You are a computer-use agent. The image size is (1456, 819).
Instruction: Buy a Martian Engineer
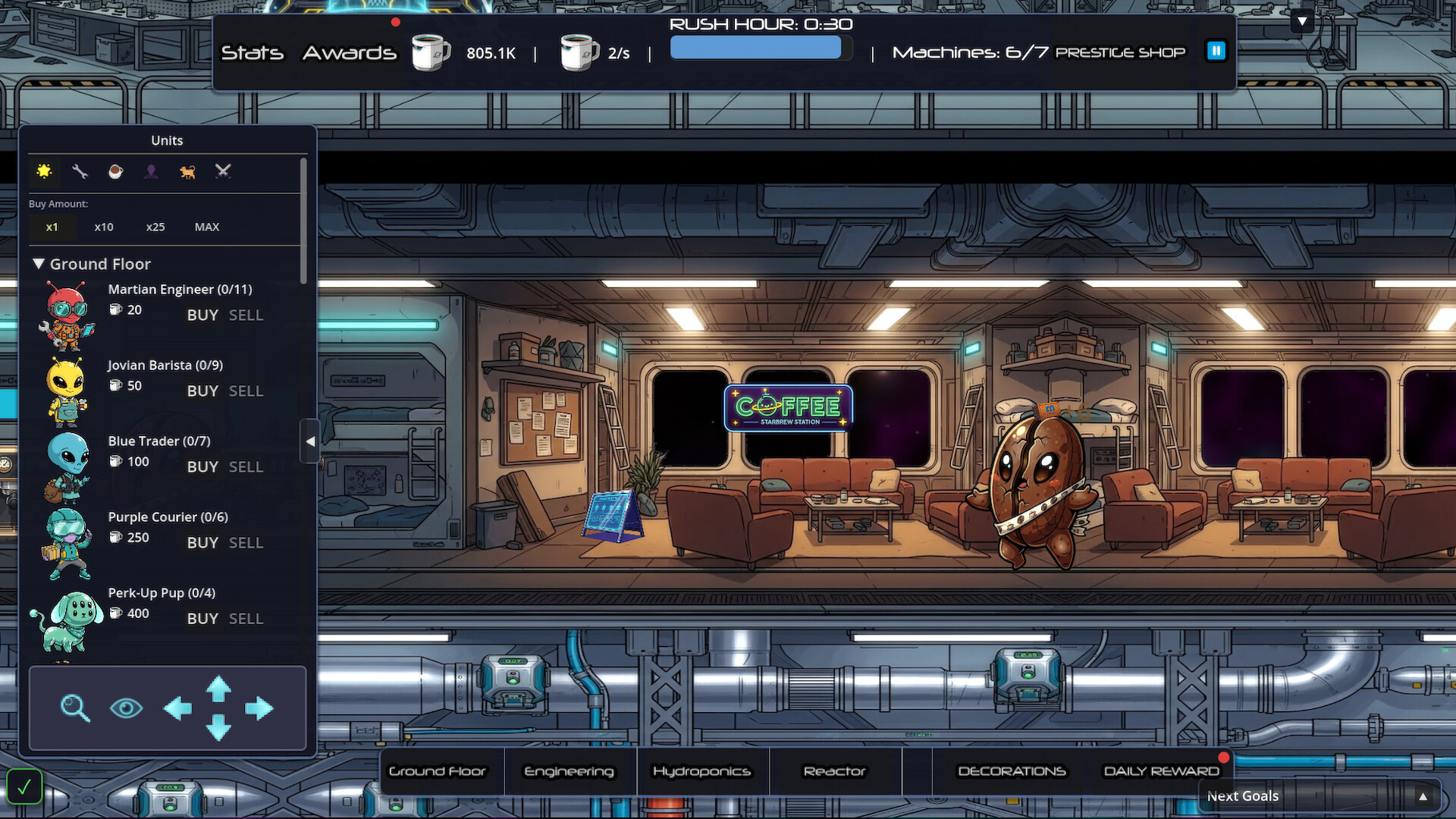(202, 315)
